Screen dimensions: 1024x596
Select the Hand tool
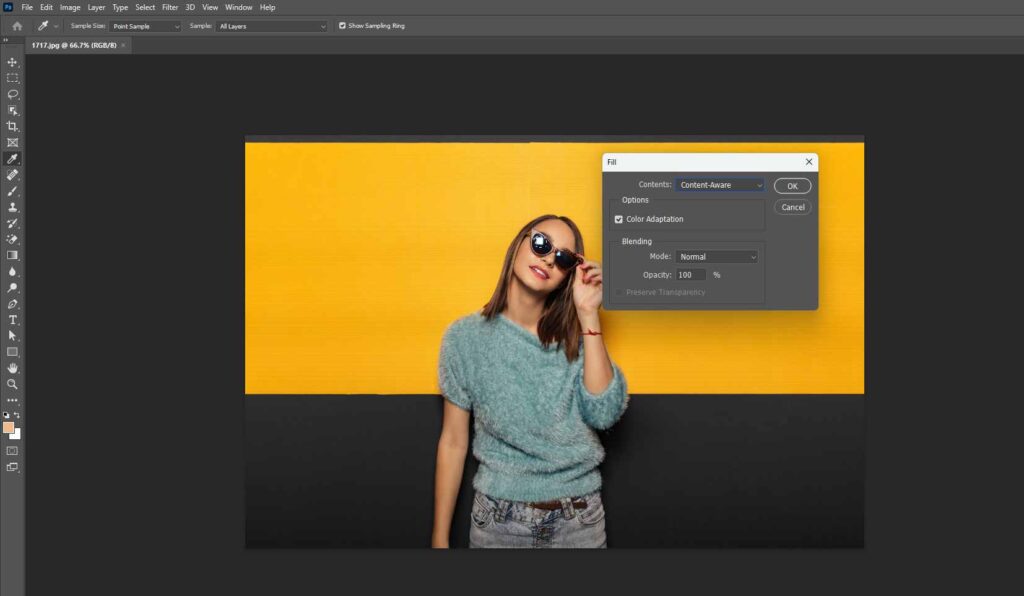coord(12,368)
